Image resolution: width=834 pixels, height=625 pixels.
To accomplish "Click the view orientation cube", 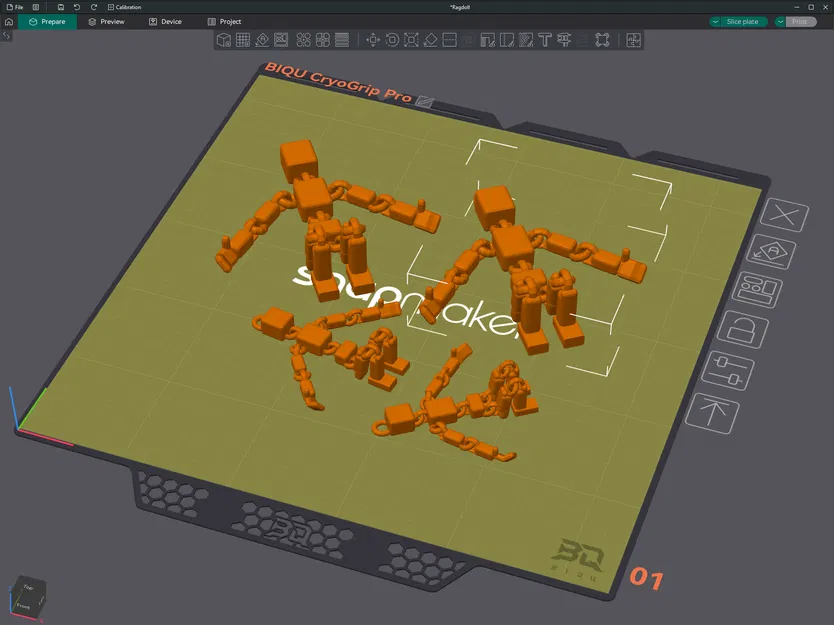I will click(28, 597).
